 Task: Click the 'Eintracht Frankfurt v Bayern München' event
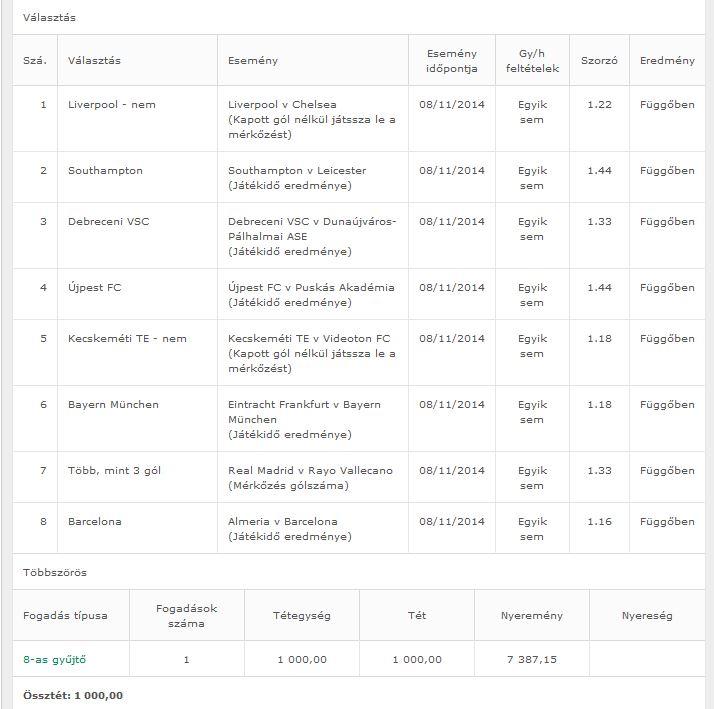[x=304, y=411]
